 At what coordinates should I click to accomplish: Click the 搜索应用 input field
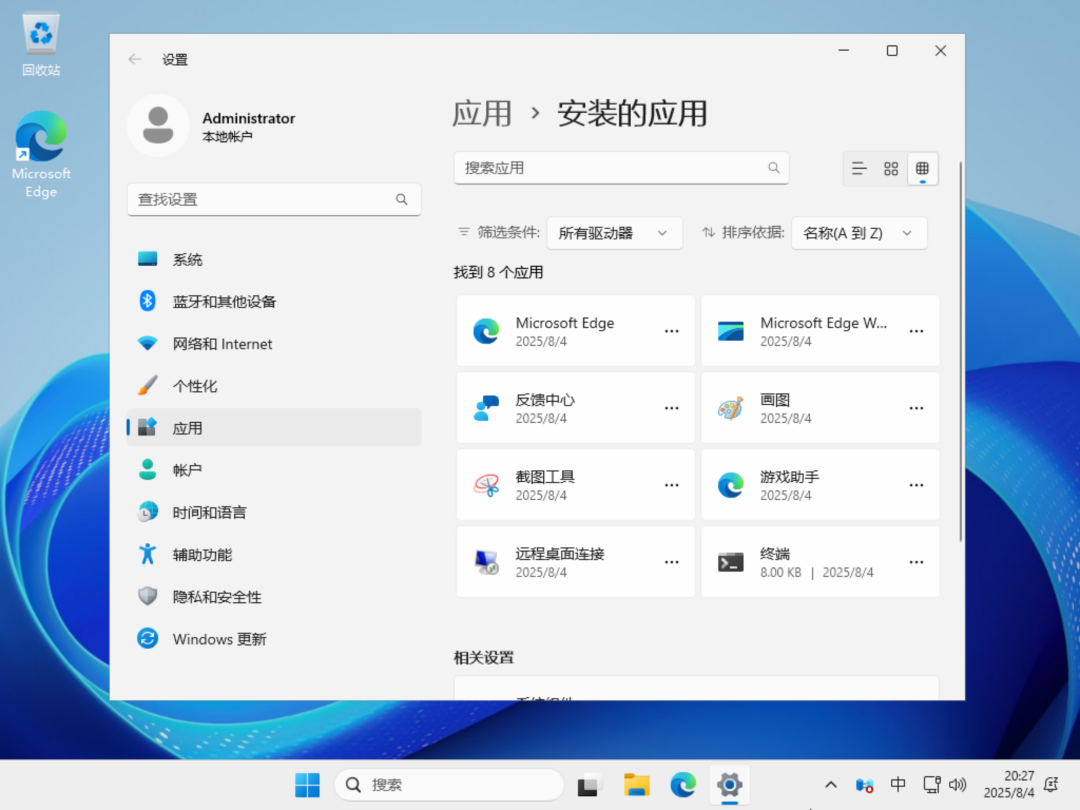click(x=621, y=167)
